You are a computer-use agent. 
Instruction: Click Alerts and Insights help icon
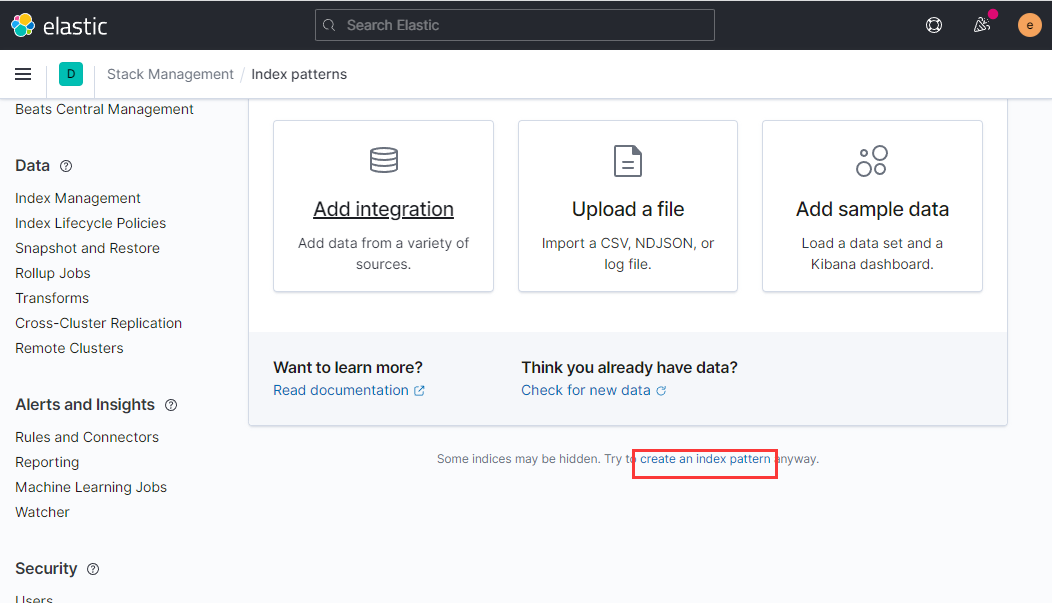click(171, 405)
